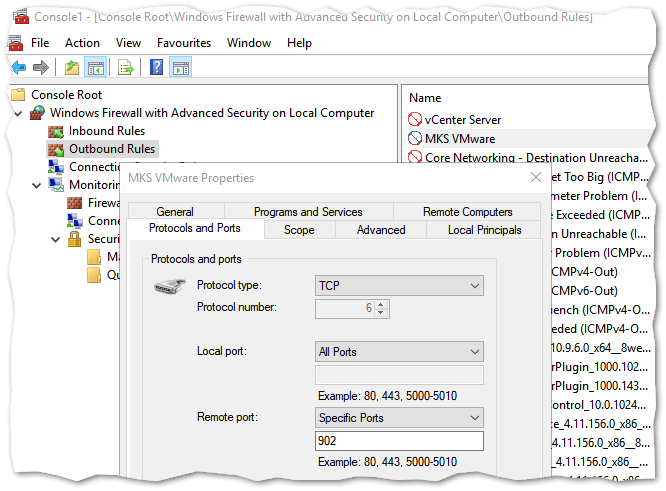The image size is (666, 491).
Task: Open the Window menu
Action: click(x=249, y=43)
